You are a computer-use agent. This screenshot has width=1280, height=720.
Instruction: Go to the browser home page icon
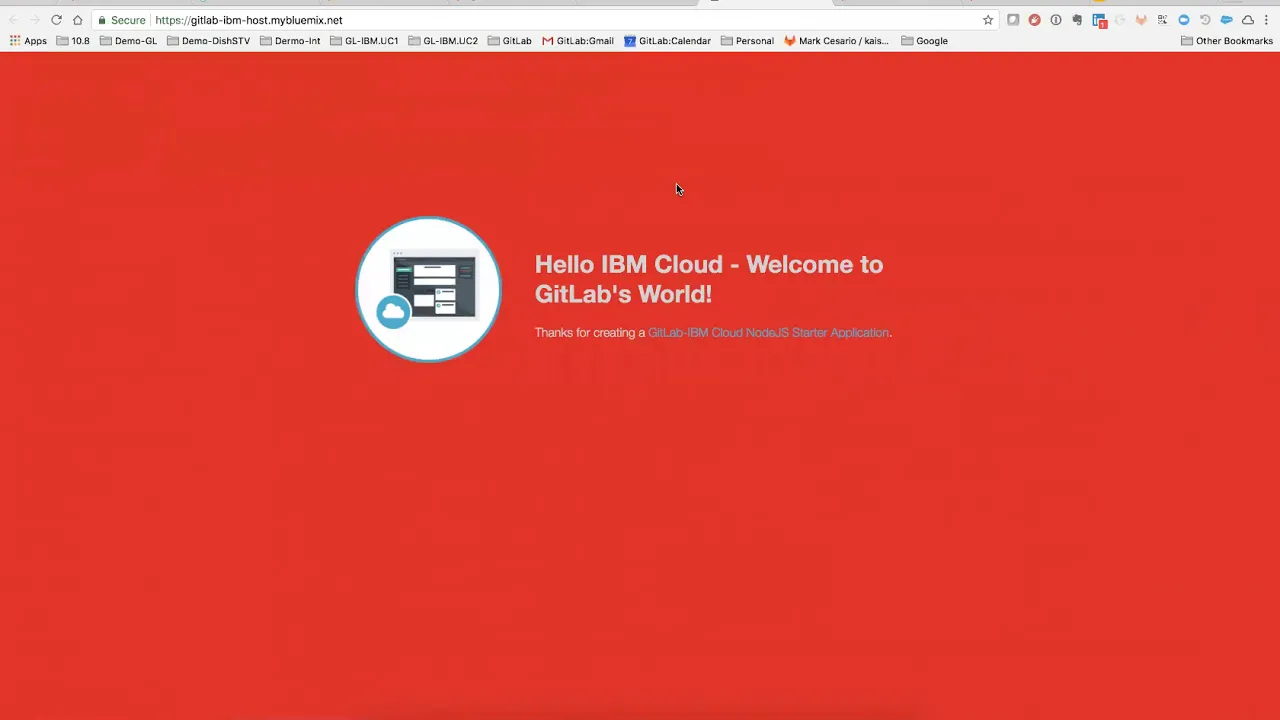[77, 20]
